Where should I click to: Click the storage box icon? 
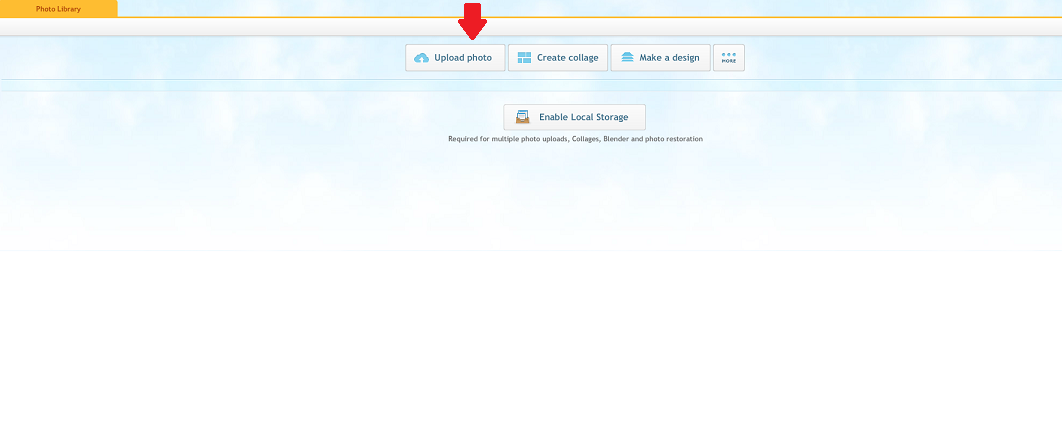pos(522,117)
